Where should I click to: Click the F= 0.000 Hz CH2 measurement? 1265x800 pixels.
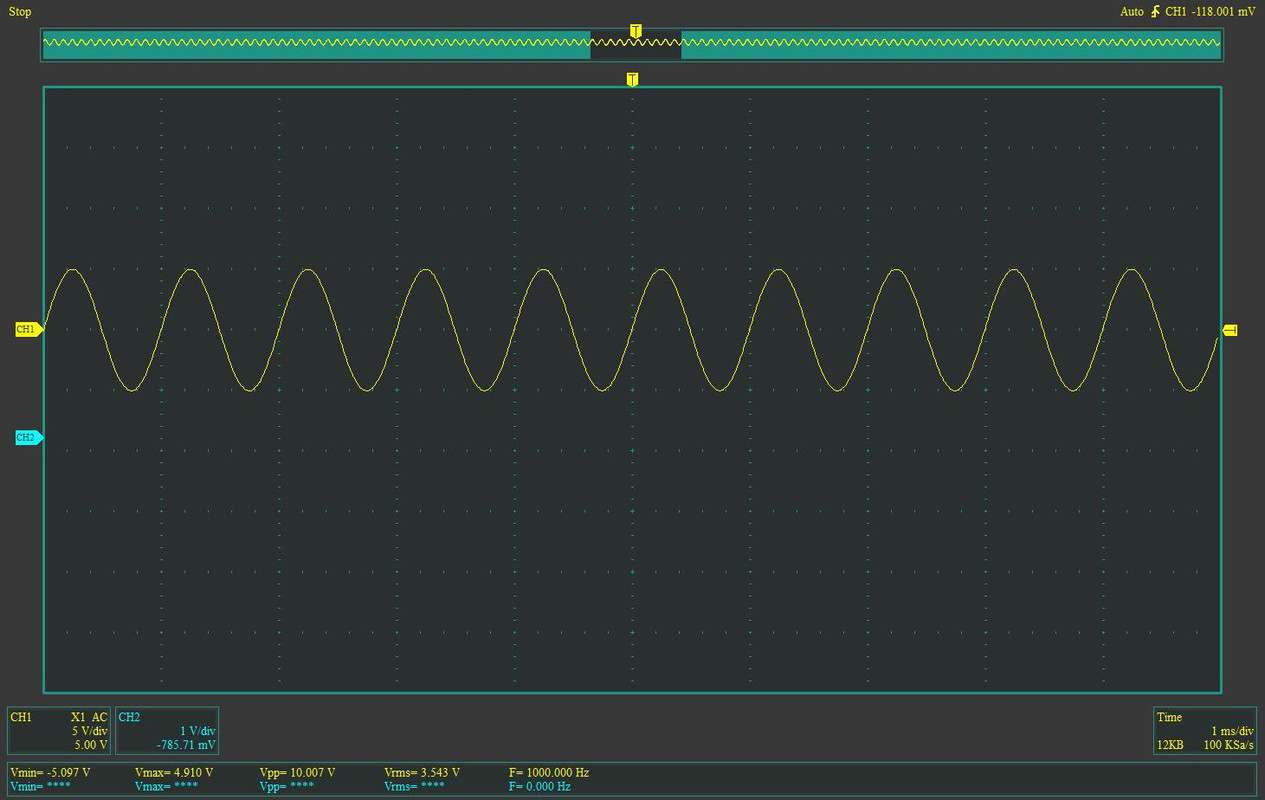point(540,787)
